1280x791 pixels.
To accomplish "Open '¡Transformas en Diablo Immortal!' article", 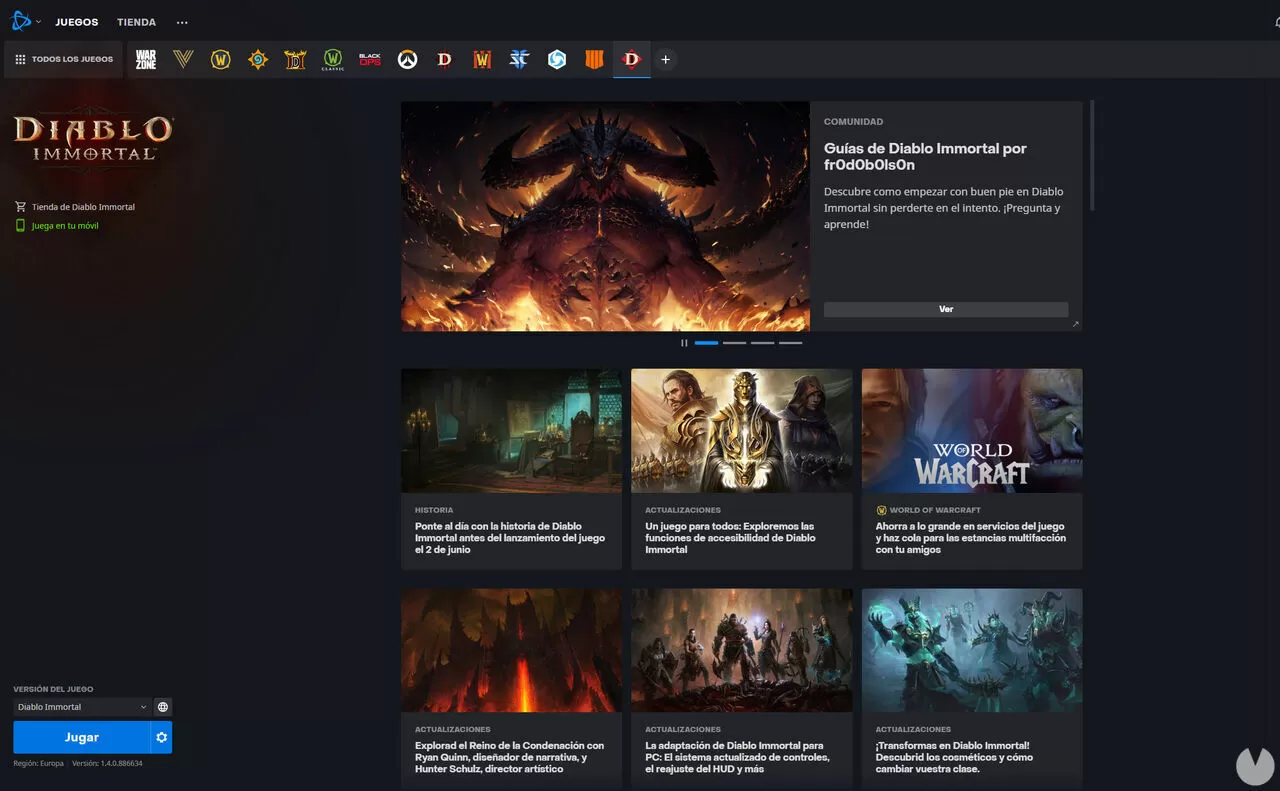I will pos(953,757).
